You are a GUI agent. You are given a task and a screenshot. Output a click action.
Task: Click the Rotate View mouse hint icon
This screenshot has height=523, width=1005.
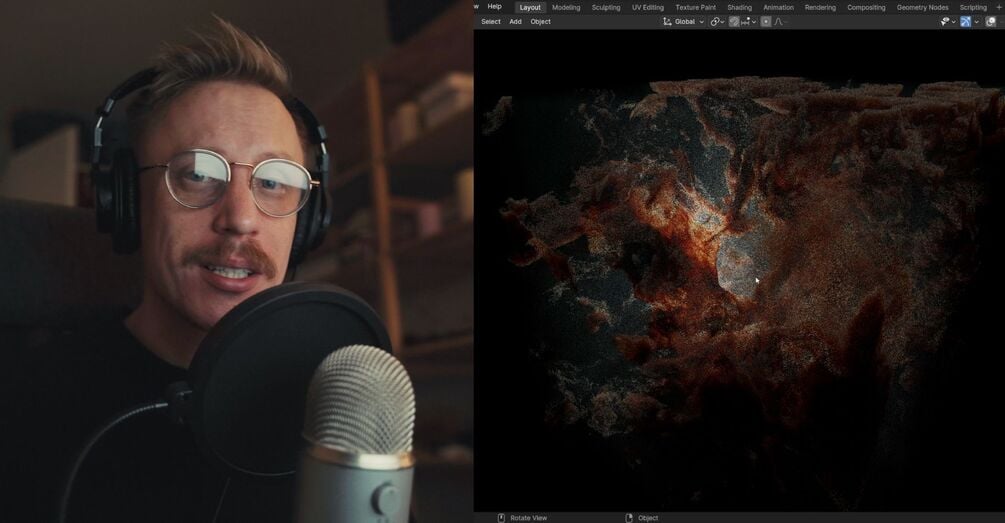point(501,518)
